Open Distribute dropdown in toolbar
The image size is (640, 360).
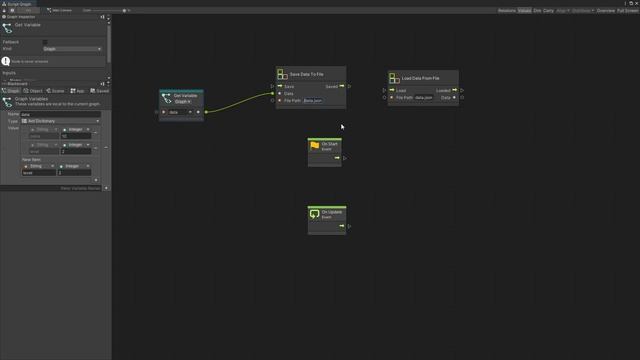tap(583, 10)
